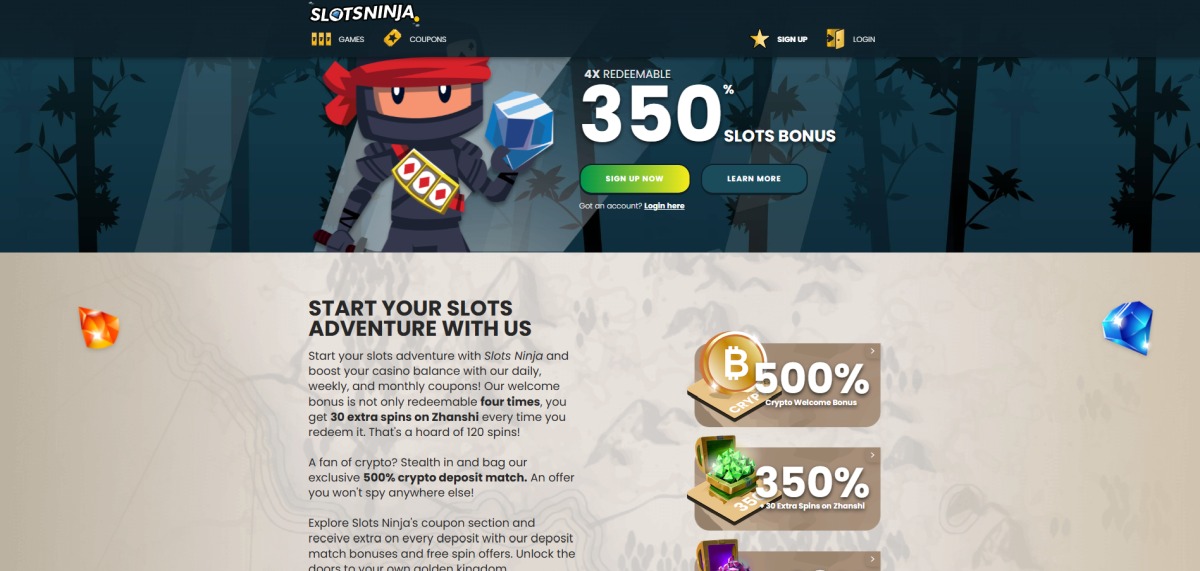This screenshot has width=1200, height=571.
Task: Click the slot machine Games icon
Action: pos(321,39)
